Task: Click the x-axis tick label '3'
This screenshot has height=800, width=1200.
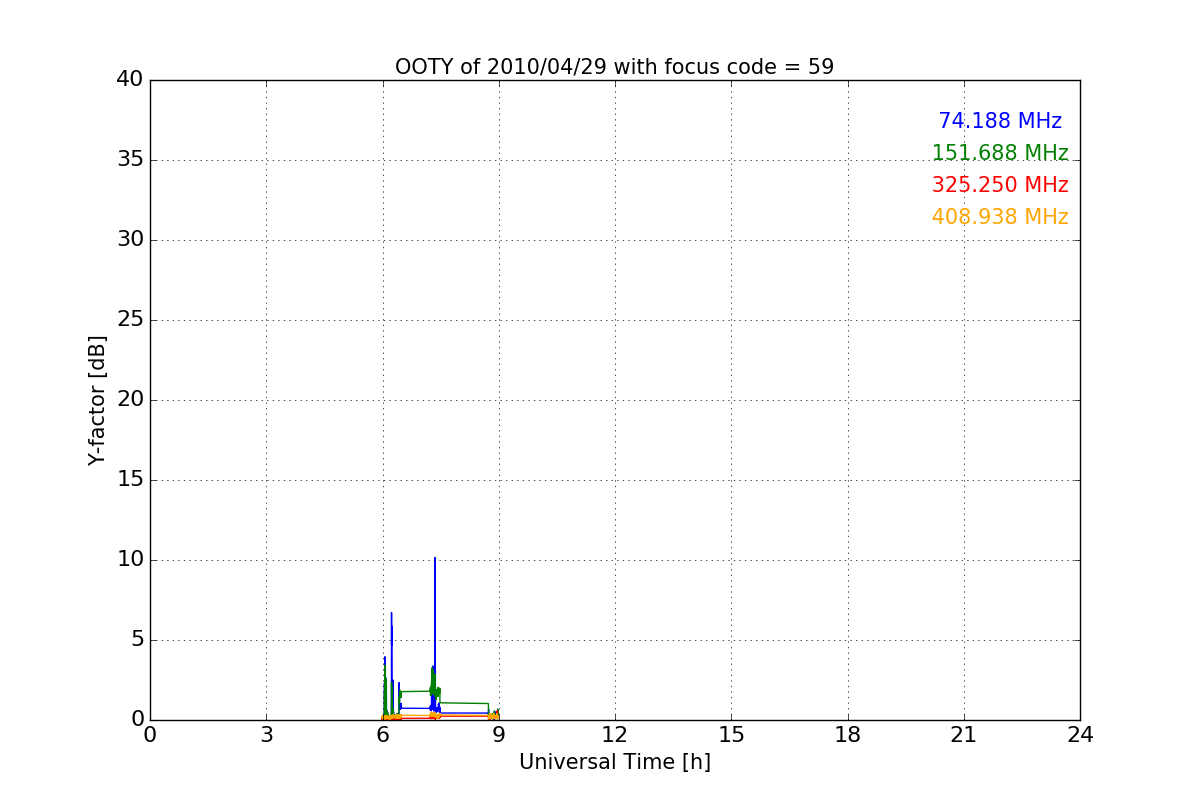Action: click(x=266, y=734)
